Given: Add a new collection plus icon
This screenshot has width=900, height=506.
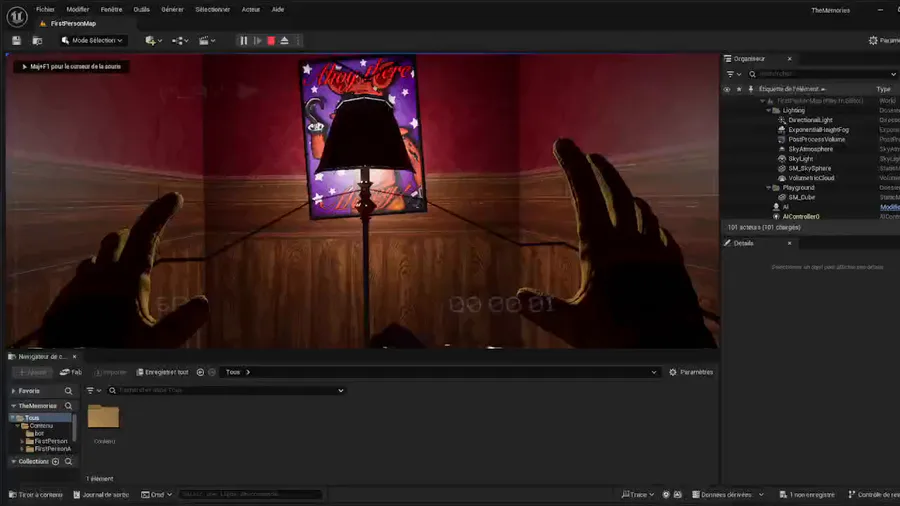Looking at the screenshot, I should (56, 462).
